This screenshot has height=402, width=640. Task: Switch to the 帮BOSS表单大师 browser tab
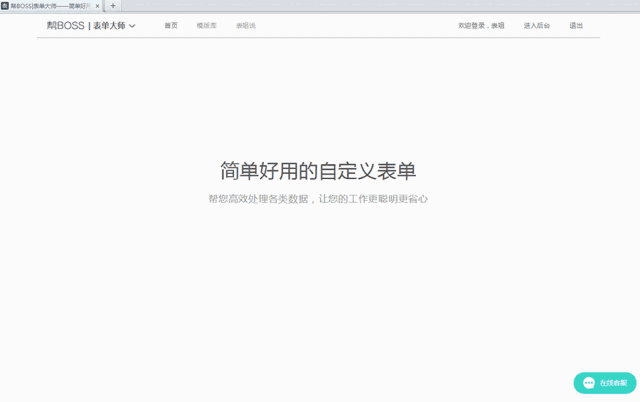point(50,6)
